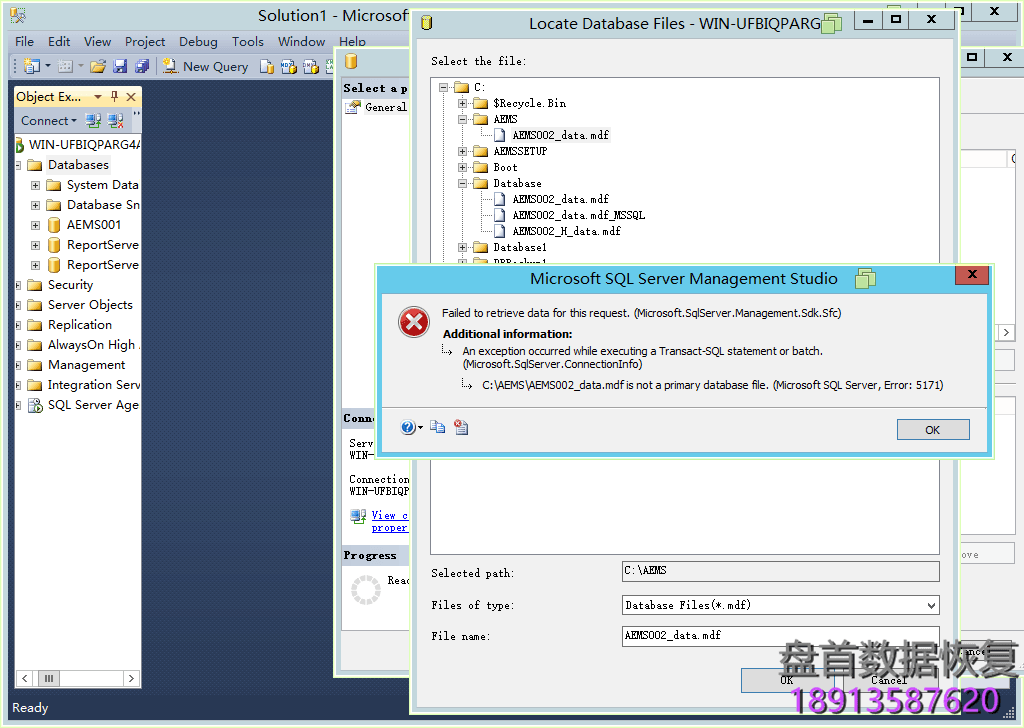Click the Database Engine Query icon
The width and height of the screenshot is (1024, 728).
[x=266, y=66]
